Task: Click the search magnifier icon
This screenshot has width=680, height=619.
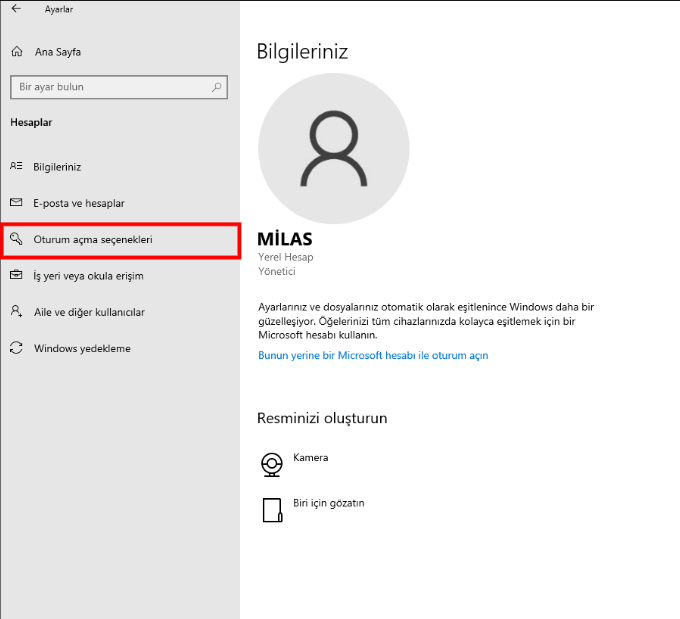Action: coord(216,87)
